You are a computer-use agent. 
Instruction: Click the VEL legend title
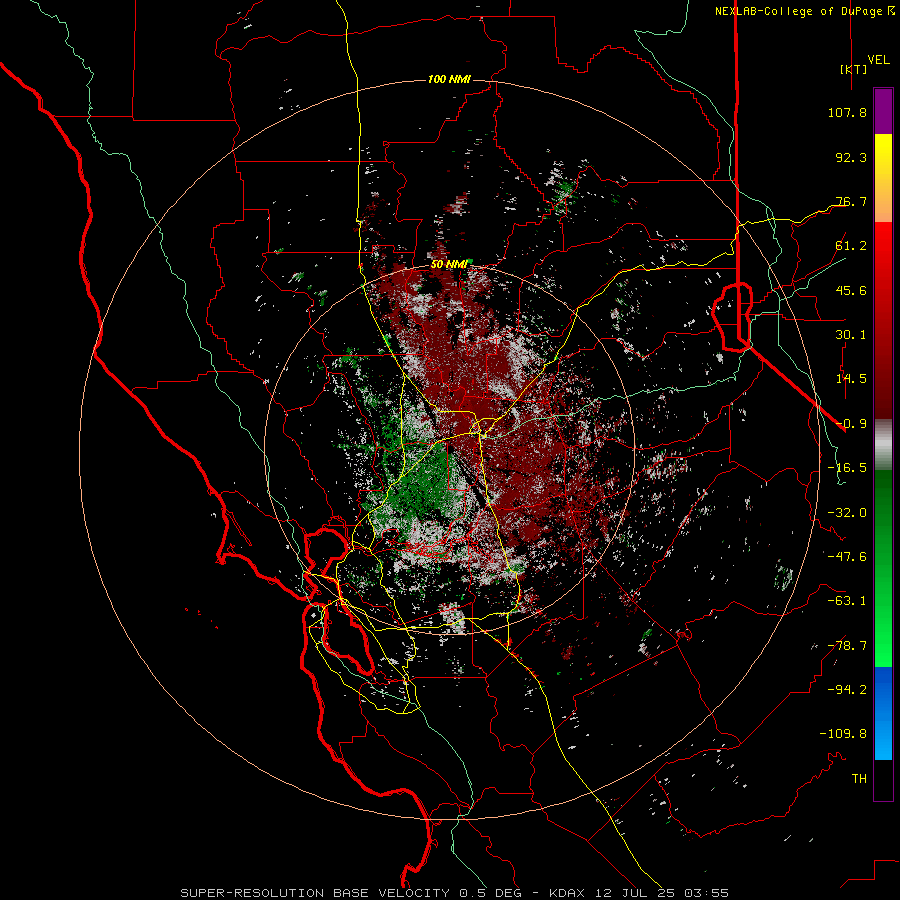tap(878, 59)
